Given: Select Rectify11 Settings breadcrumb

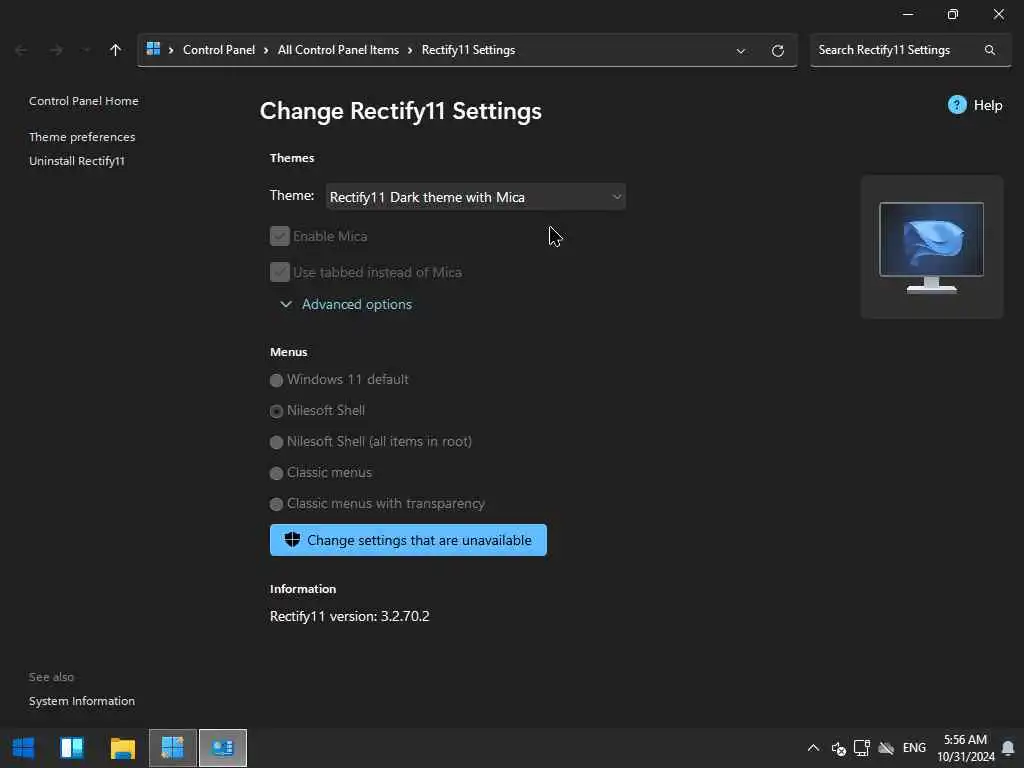Looking at the screenshot, I should click(468, 50).
